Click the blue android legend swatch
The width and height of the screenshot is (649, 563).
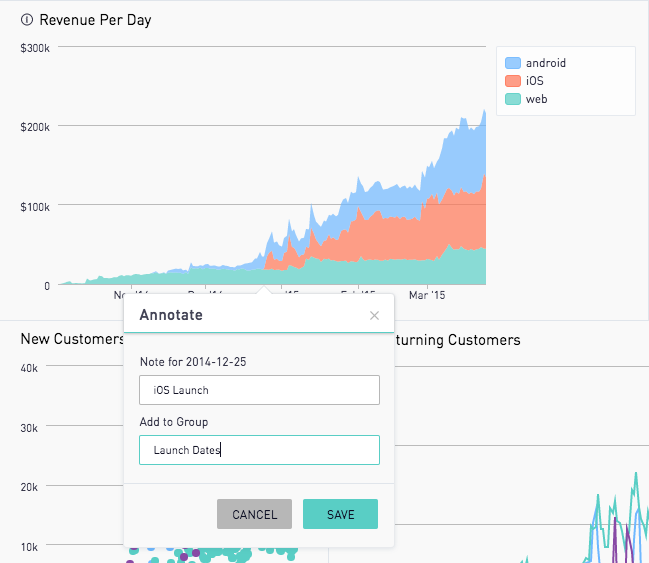coord(513,63)
